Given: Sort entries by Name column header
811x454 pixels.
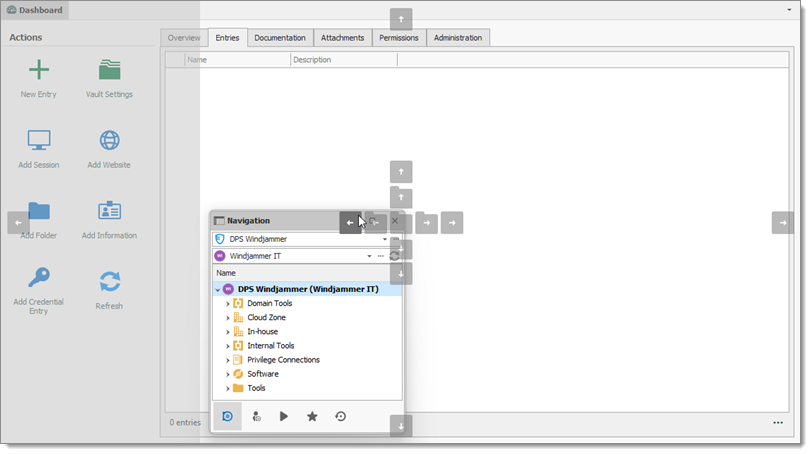Looking at the screenshot, I should pyautogui.click(x=237, y=60).
